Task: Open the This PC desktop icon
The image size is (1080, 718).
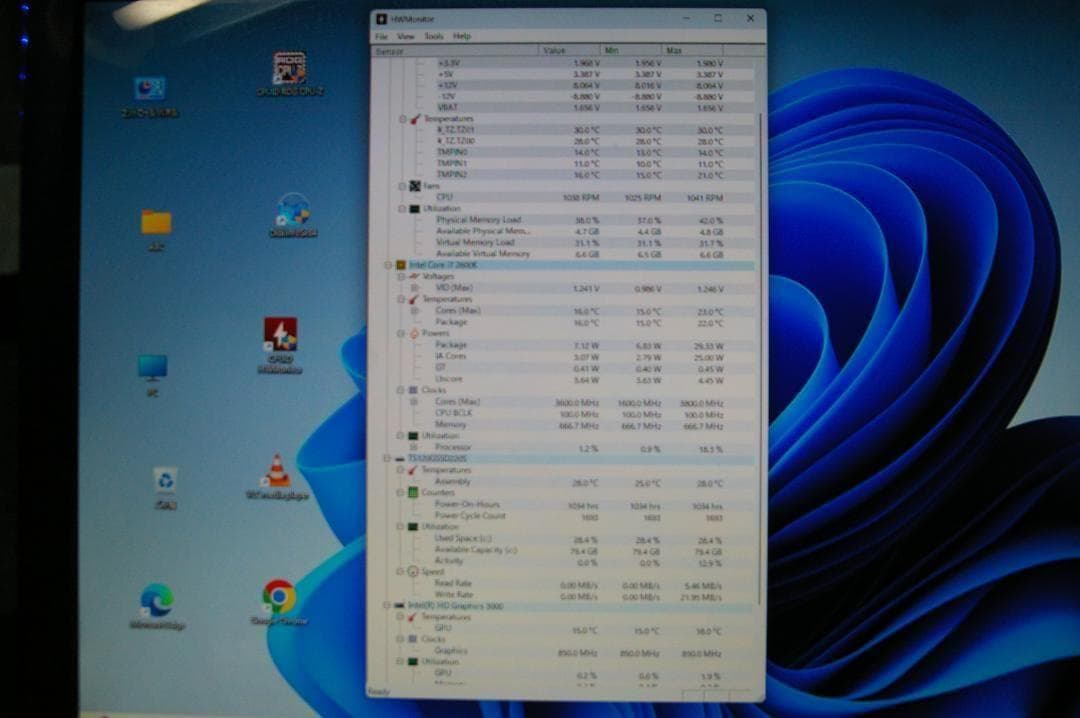Action: tap(151, 363)
